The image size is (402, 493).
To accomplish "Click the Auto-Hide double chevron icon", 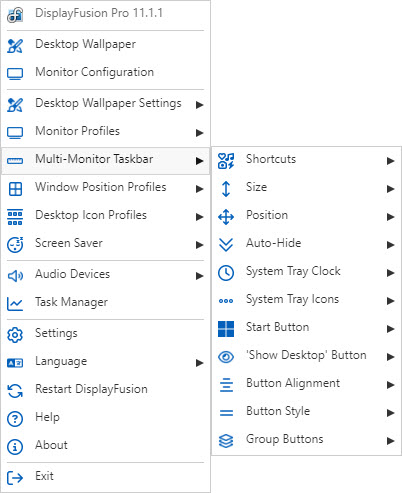I will pos(226,245).
